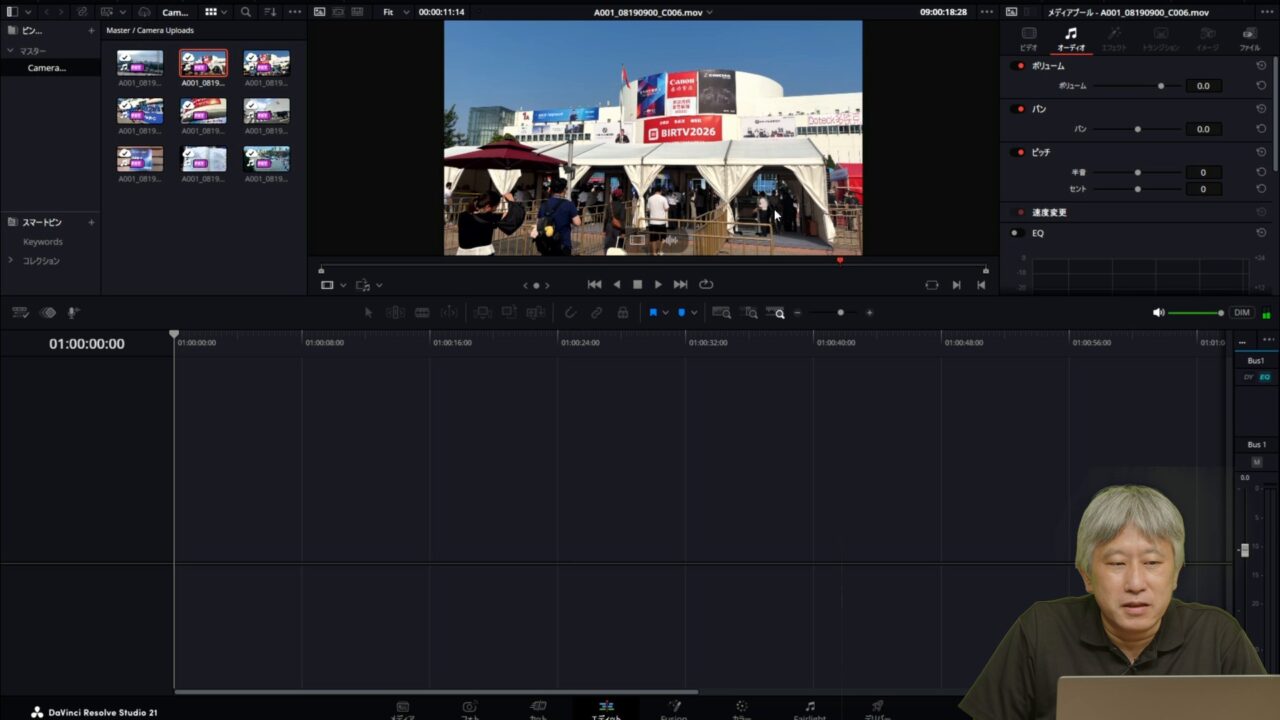Viewport: 1280px width, 720px height.
Task: Toggle the loop playback button
Action: (706, 285)
